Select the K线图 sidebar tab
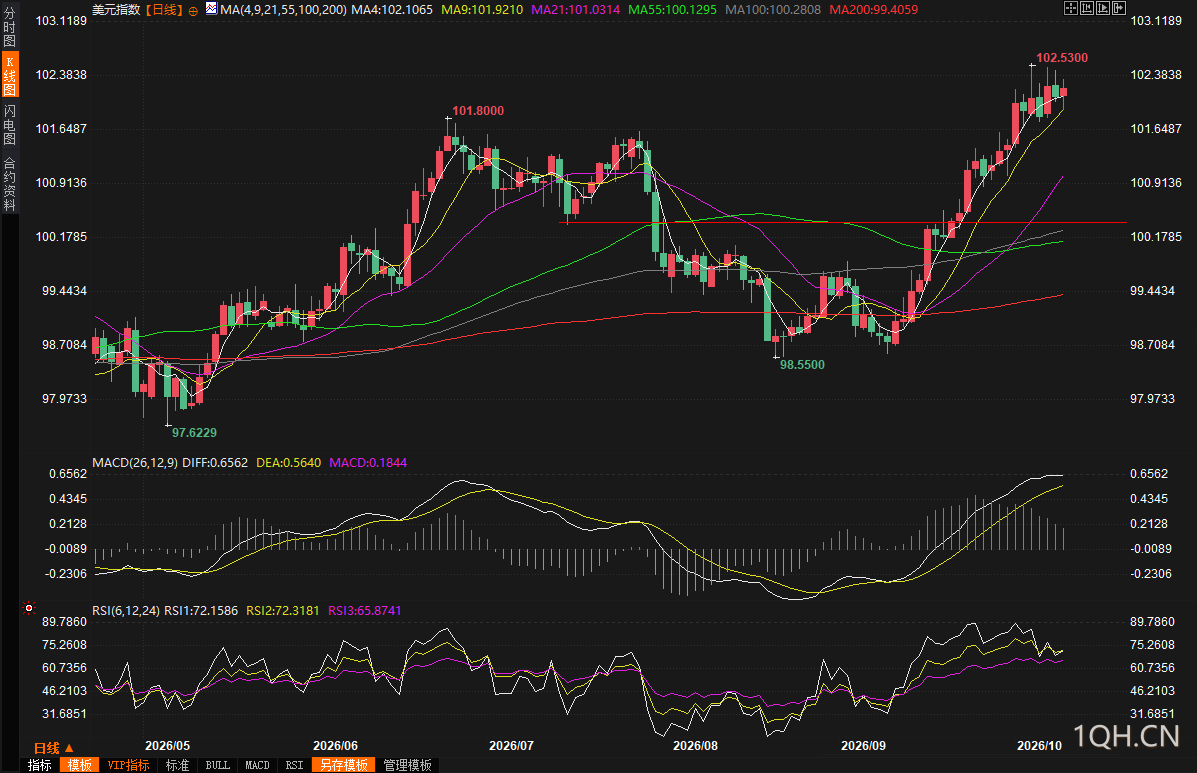 click(x=9, y=76)
